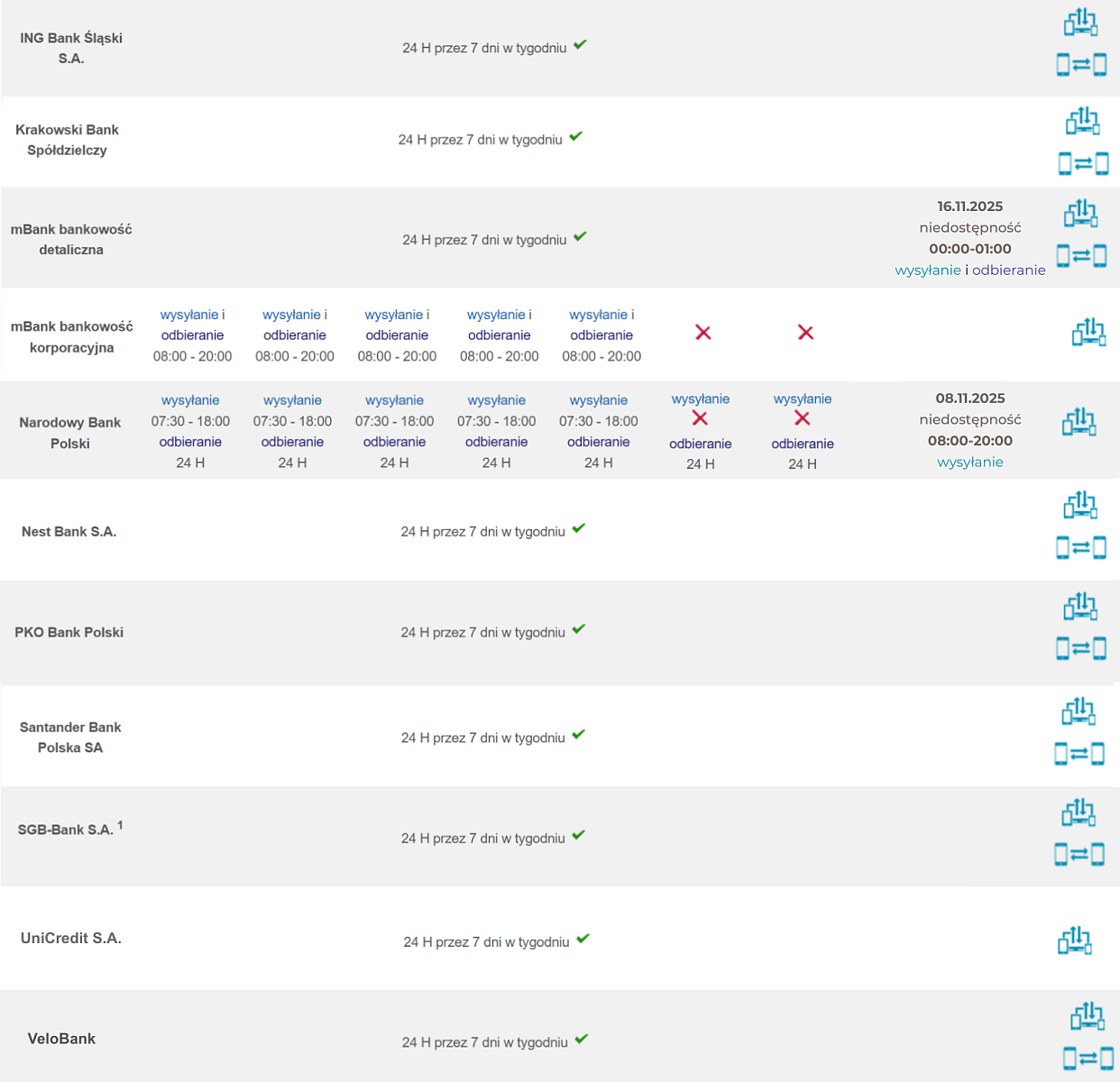Screen dimensions: 1120x1082
Task: Open the wysyłanie link under 16.11.2025 unavailability
Action: coord(927,270)
